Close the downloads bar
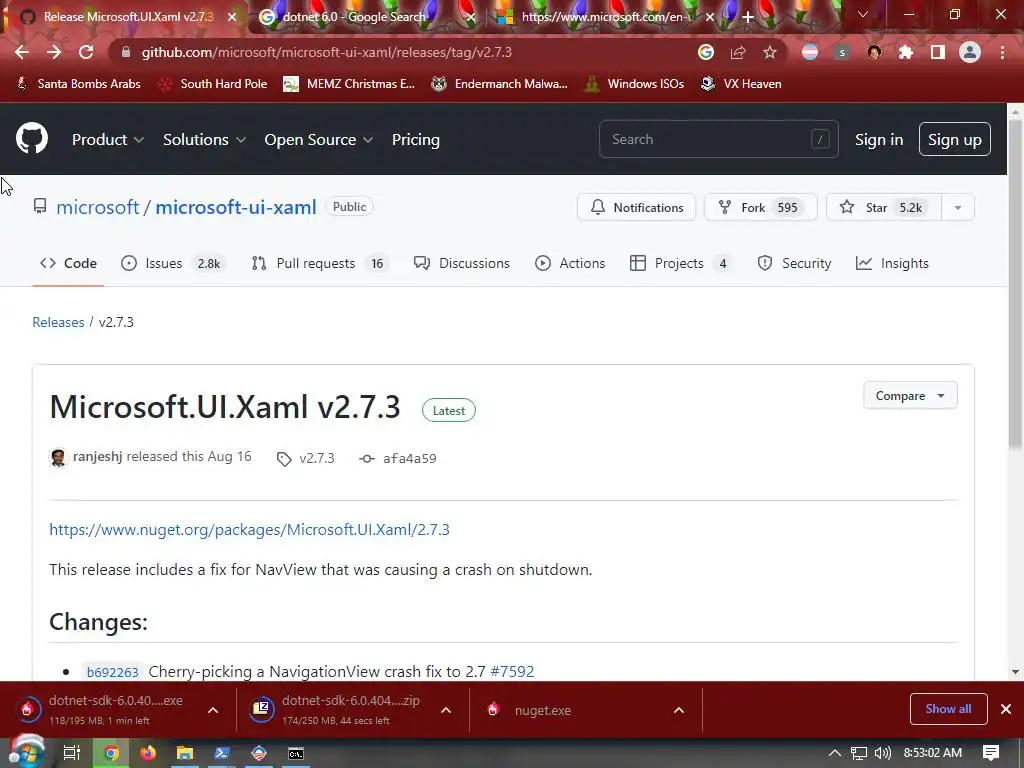 point(1006,709)
